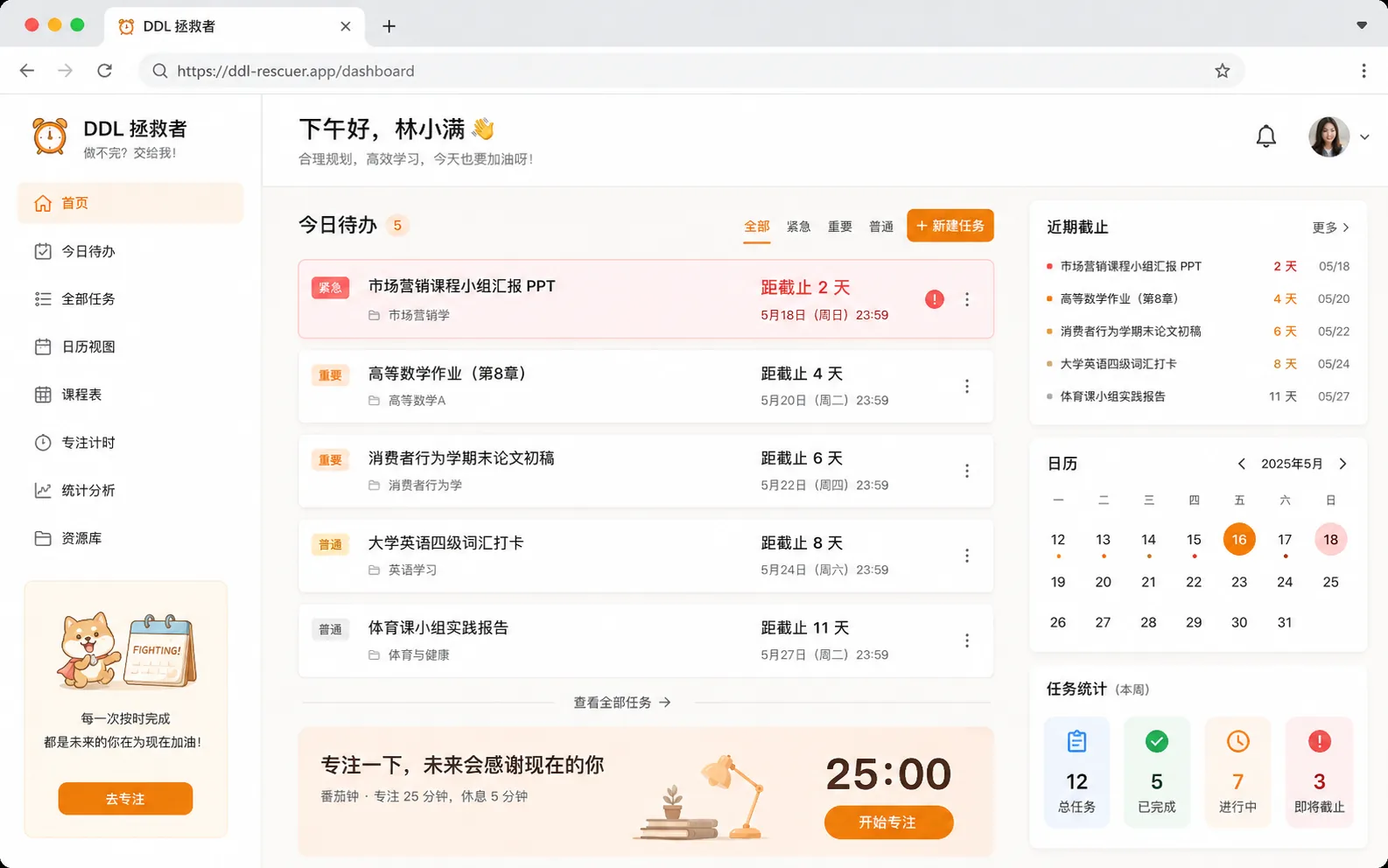The image size is (1388, 868).
Task: Open 资源库 in the sidebar
Action: click(x=130, y=538)
